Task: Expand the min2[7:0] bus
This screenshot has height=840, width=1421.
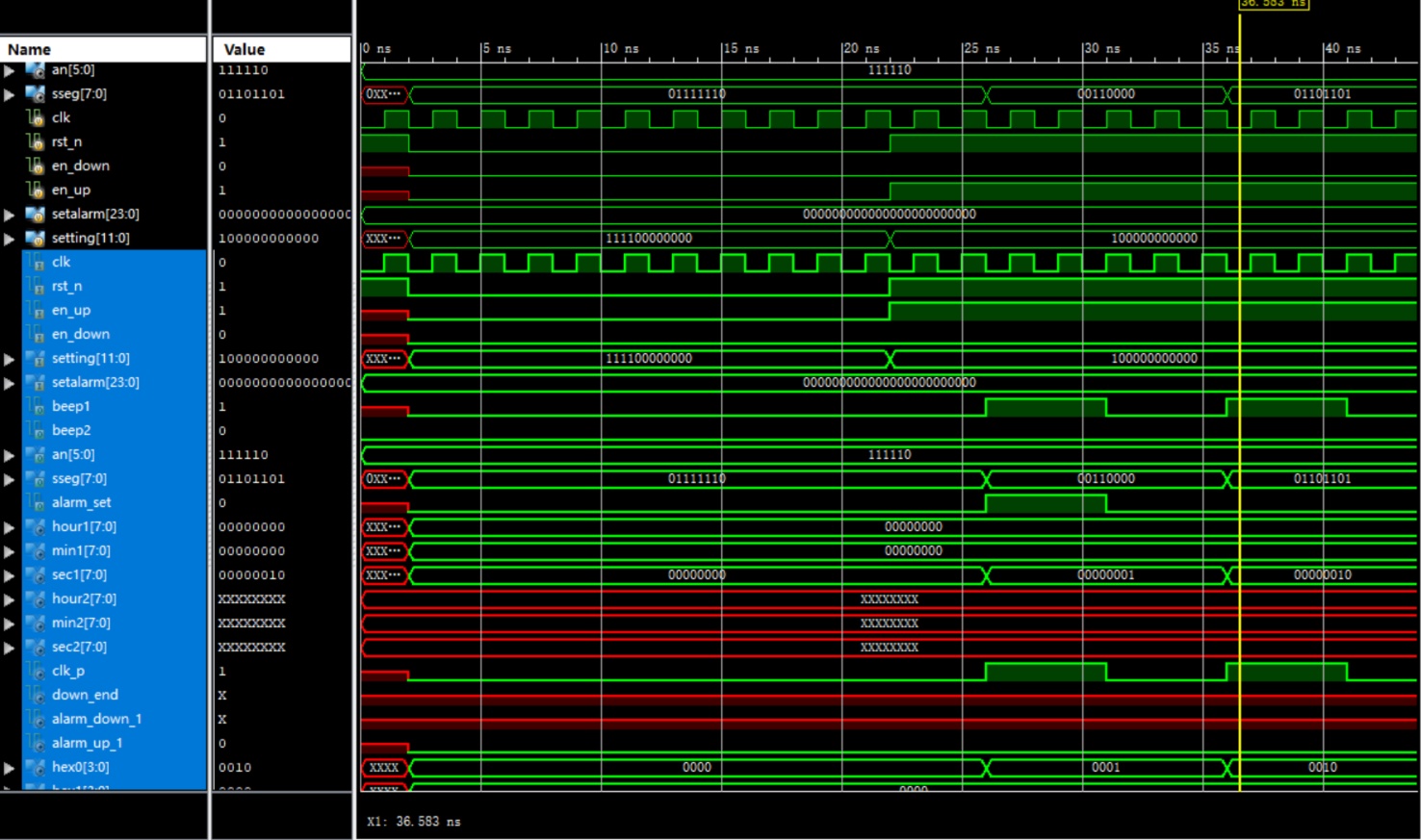Action: click(x=10, y=624)
